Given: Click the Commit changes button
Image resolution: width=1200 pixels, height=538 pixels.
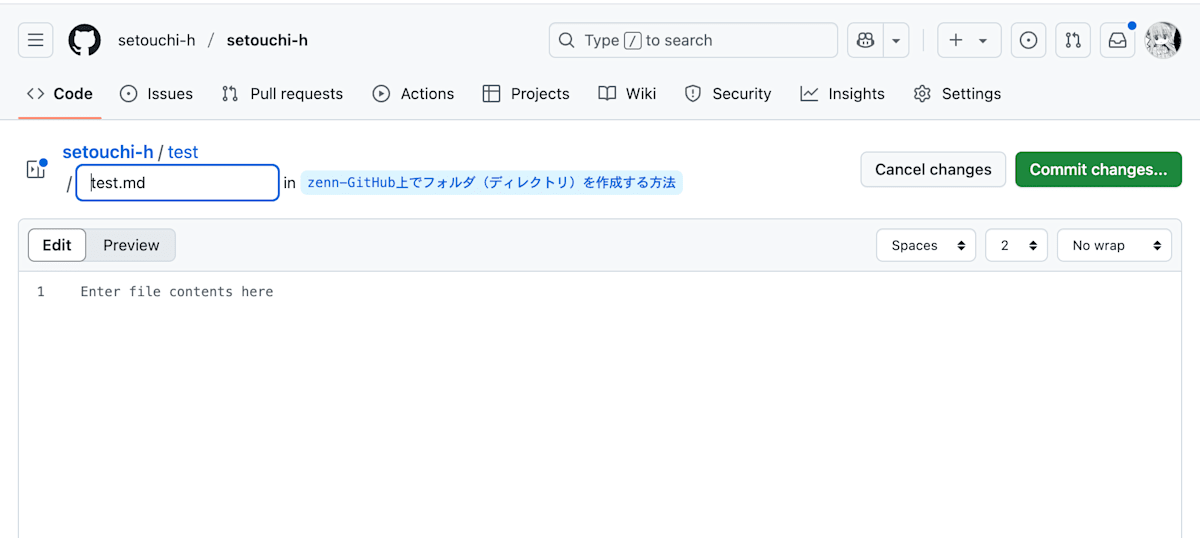Looking at the screenshot, I should [1098, 169].
